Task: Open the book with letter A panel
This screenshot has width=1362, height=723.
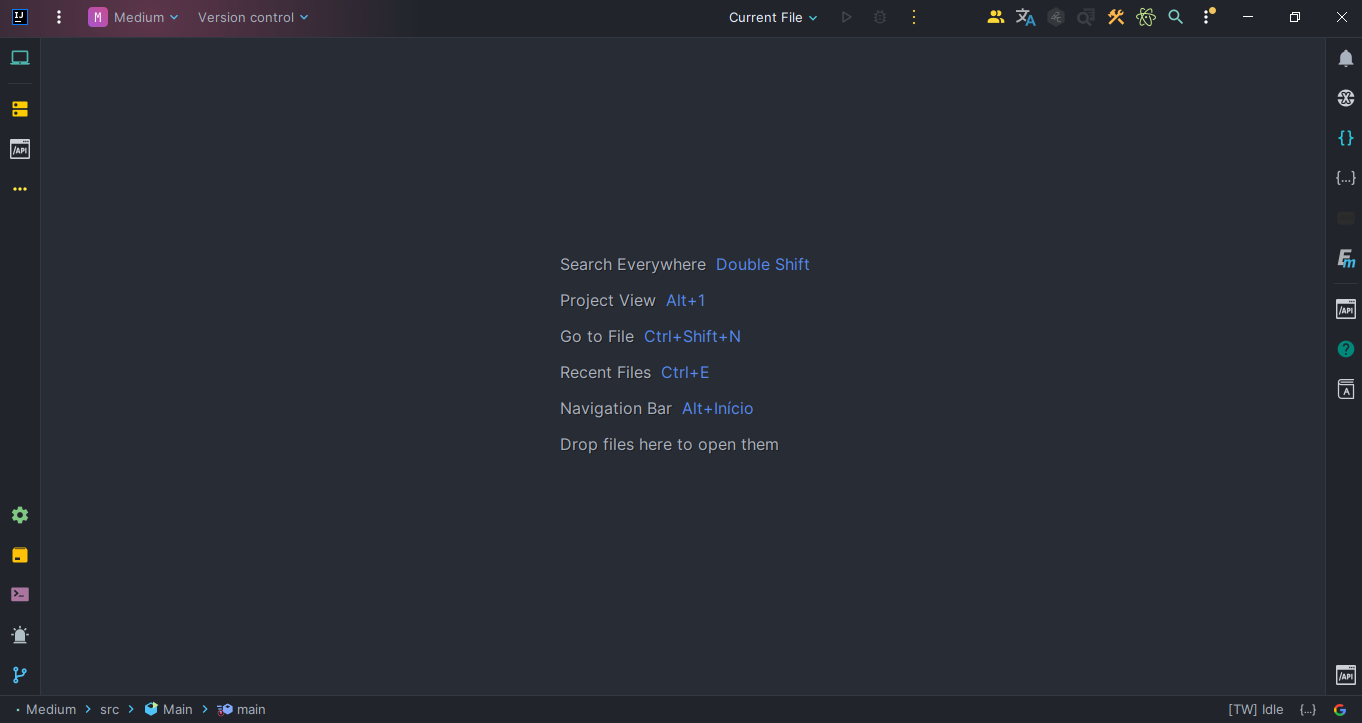Action: pyautogui.click(x=1346, y=389)
